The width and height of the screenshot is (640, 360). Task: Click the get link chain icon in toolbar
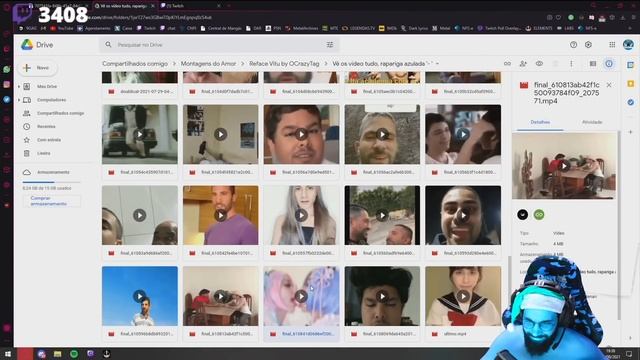pyautogui.click(x=507, y=64)
